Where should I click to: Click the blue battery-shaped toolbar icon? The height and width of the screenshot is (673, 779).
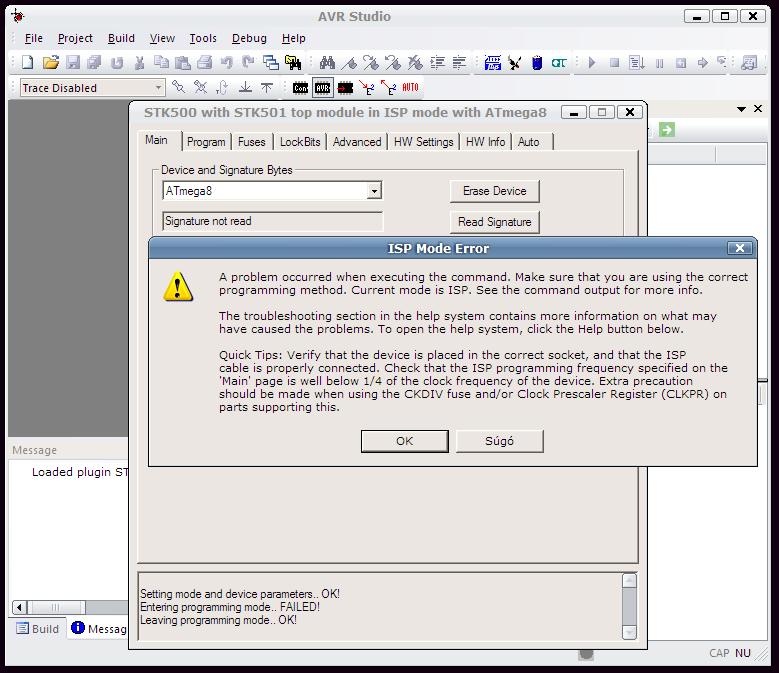pos(537,63)
